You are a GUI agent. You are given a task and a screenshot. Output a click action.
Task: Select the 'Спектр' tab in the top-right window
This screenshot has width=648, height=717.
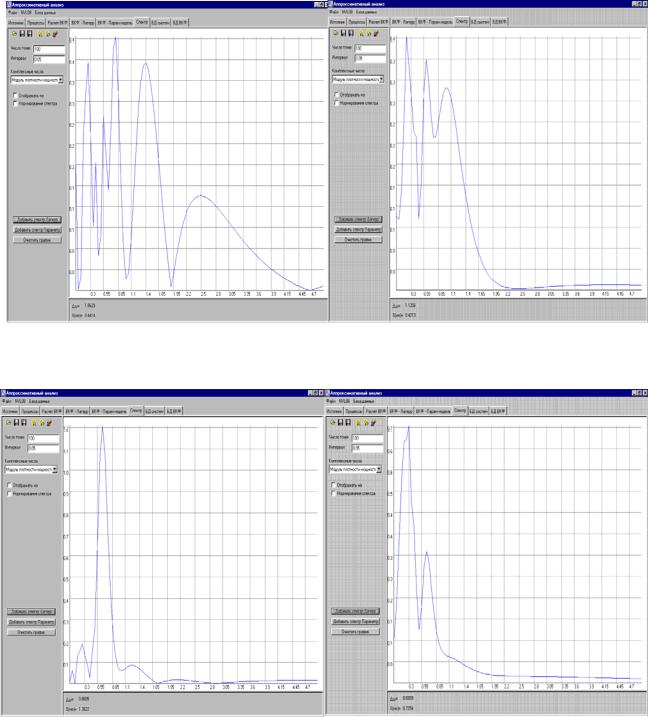tap(462, 21)
